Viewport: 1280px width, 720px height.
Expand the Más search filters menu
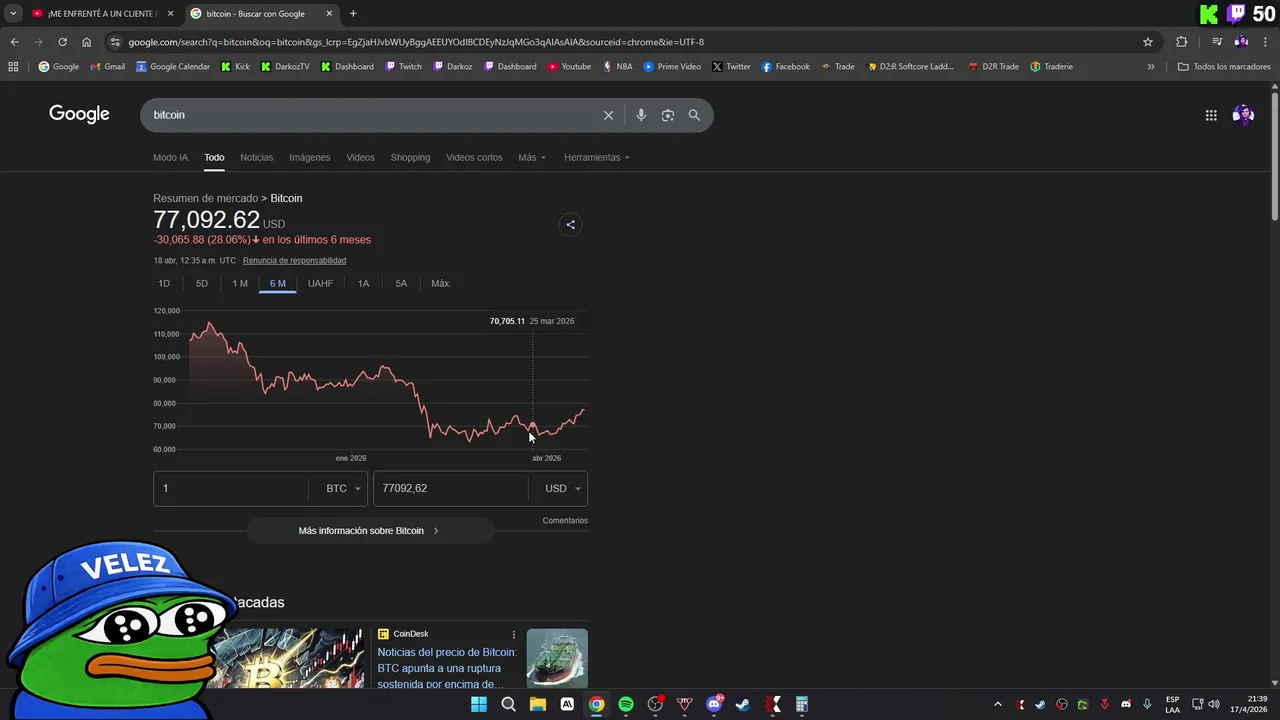(x=532, y=157)
